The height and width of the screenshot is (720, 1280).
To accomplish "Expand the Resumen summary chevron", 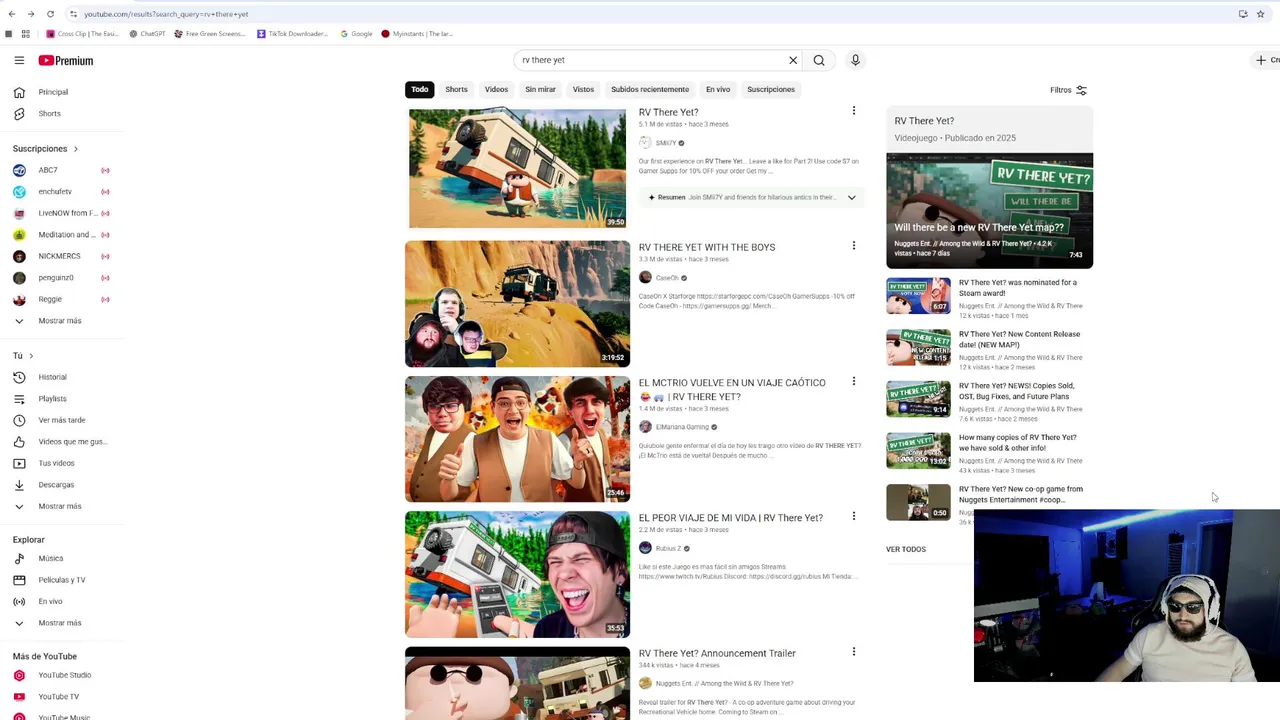I will (x=852, y=198).
